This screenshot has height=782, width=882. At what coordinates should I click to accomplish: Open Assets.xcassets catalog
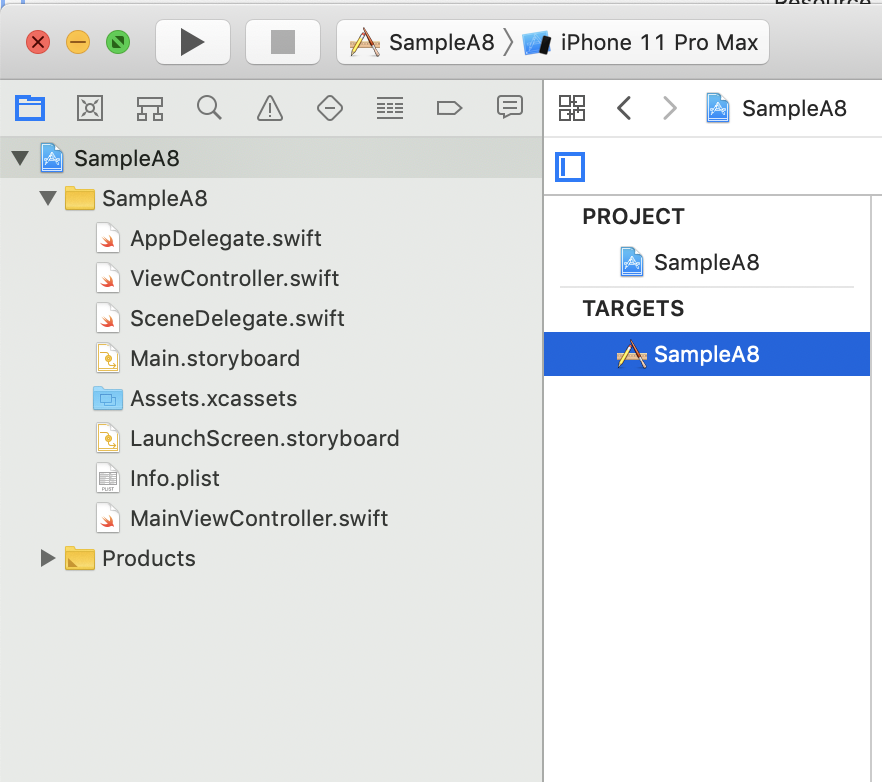pos(271,398)
